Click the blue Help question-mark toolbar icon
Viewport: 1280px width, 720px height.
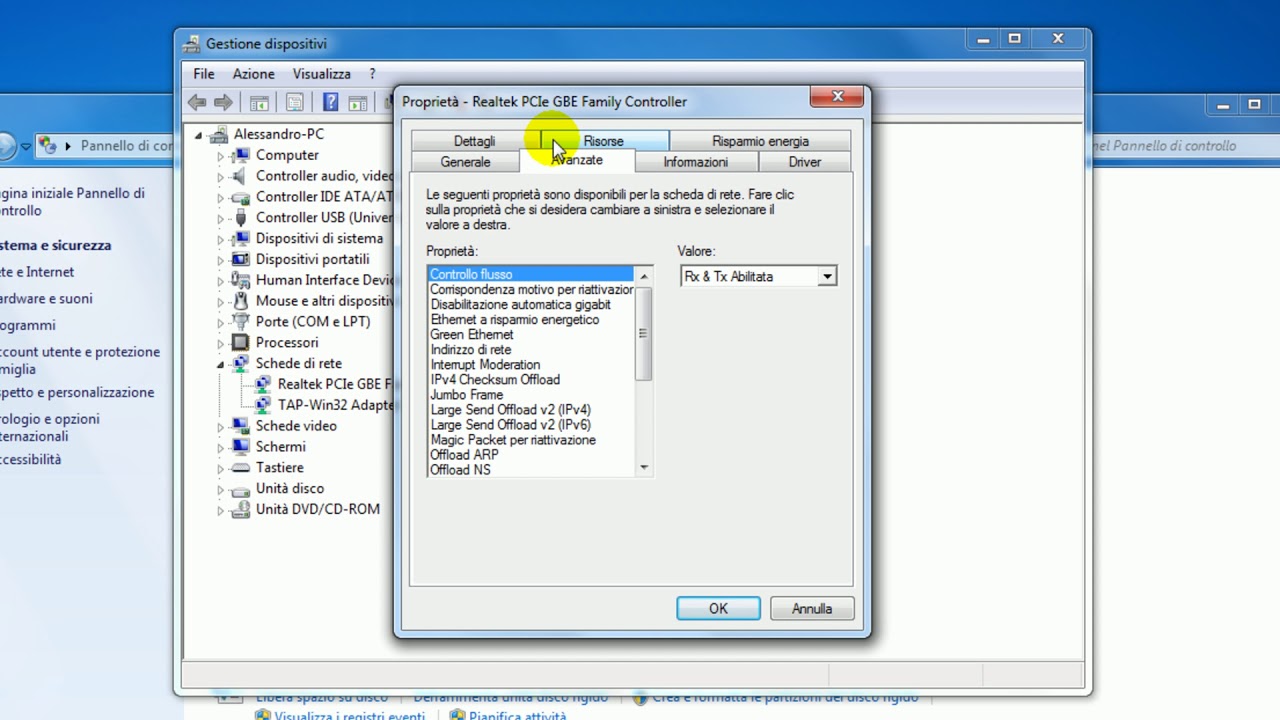330,102
